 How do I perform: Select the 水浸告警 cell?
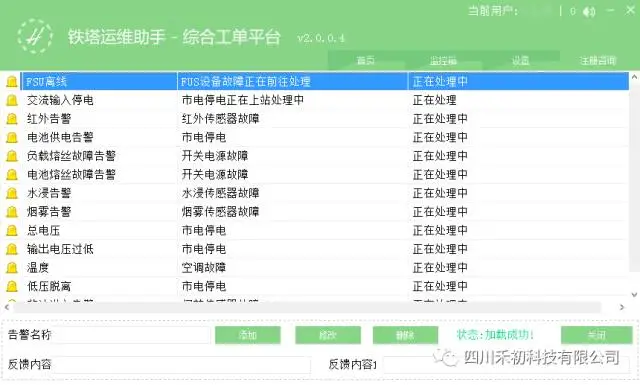tap(49, 193)
